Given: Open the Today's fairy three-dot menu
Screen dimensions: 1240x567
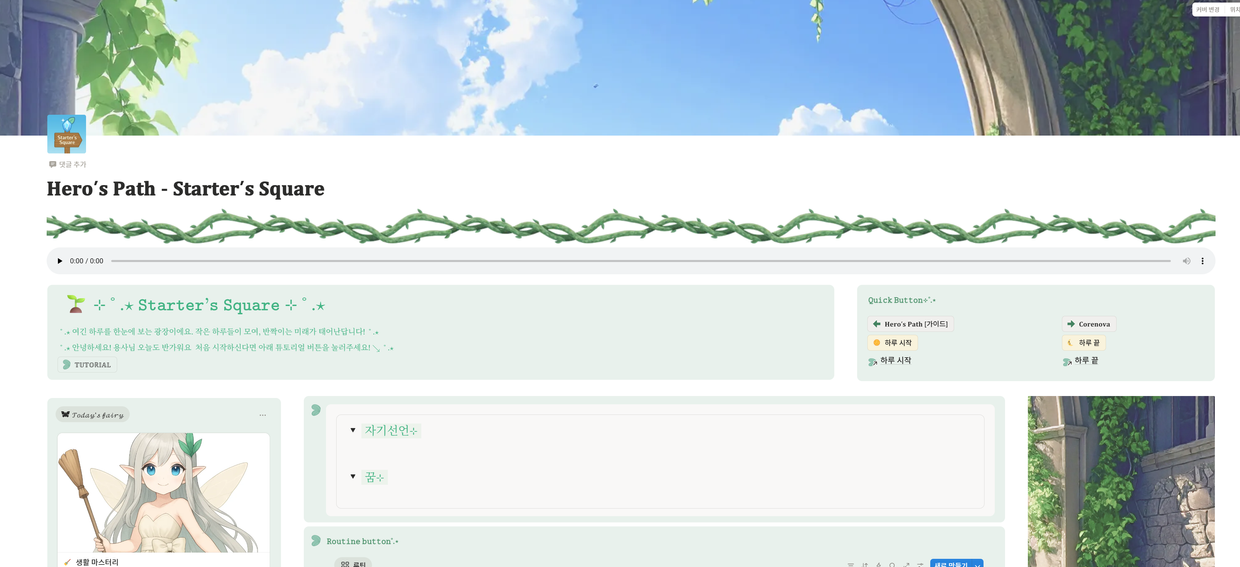Looking at the screenshot, I should tap(263, 415).
